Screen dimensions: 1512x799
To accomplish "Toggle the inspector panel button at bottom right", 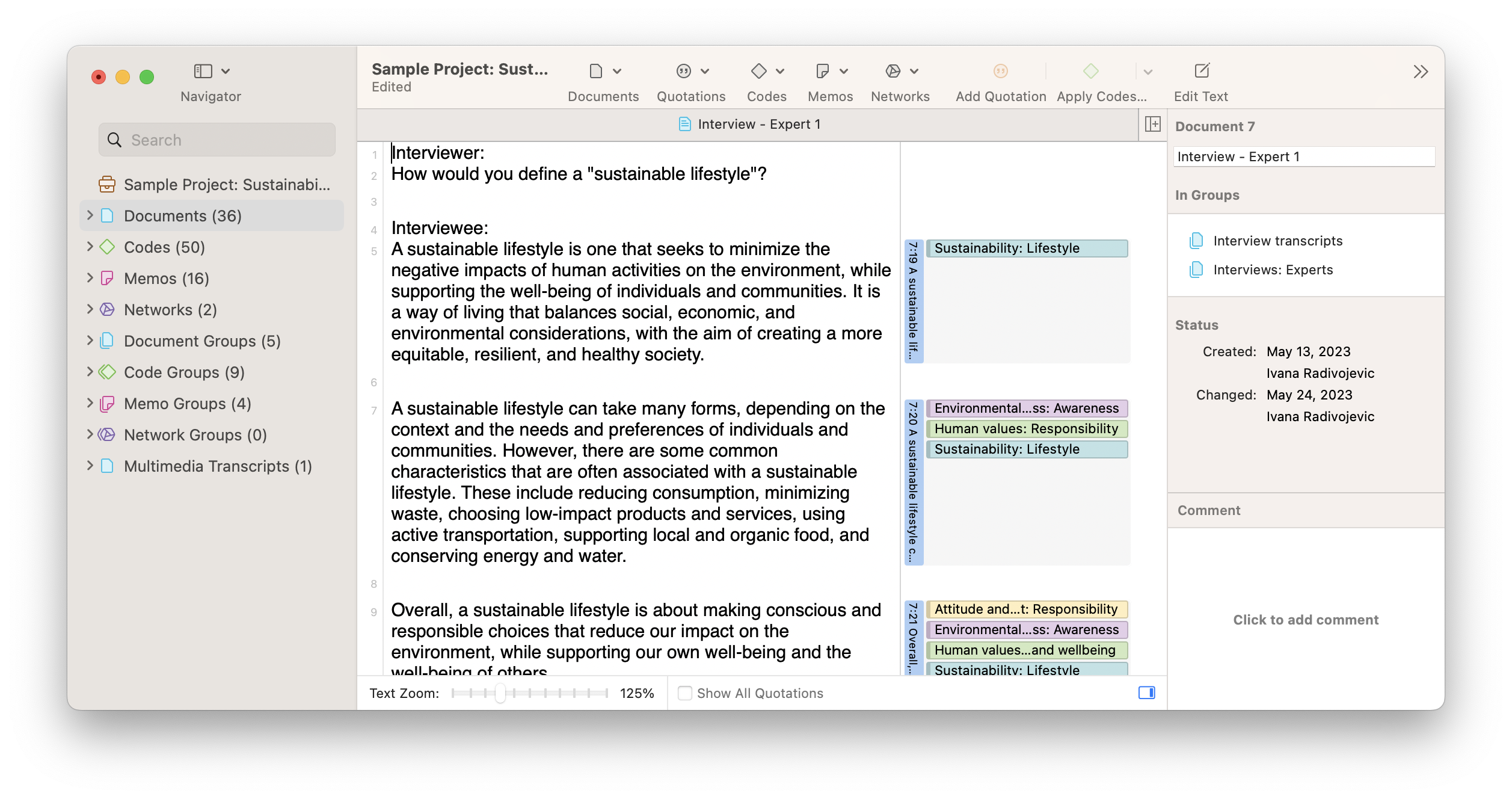I will click(1146, 693).
